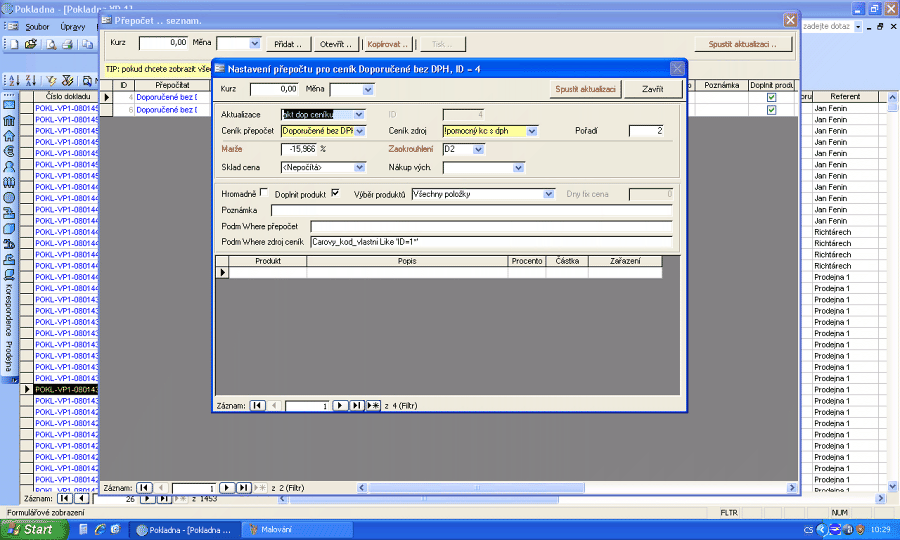
Task: Toggle Doplnit produ checkbox for ID 4 row
Action: 771,98
